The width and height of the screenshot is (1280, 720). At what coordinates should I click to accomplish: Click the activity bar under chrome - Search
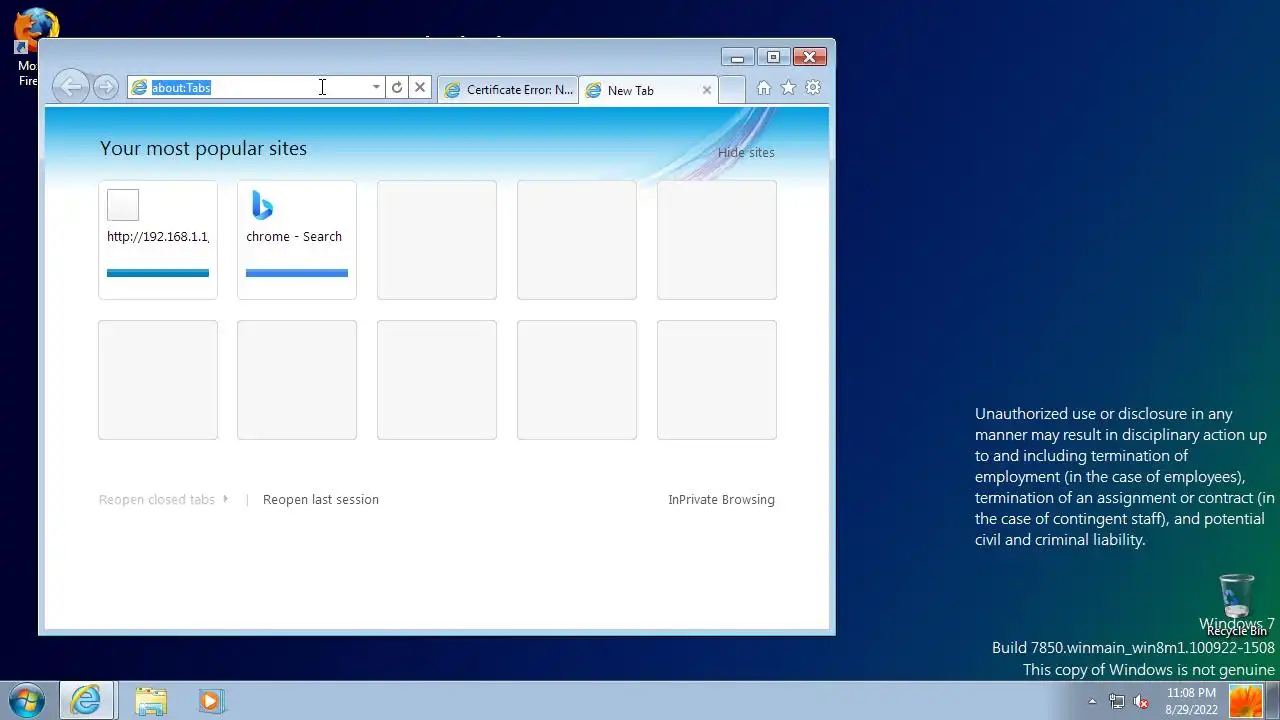297,273
